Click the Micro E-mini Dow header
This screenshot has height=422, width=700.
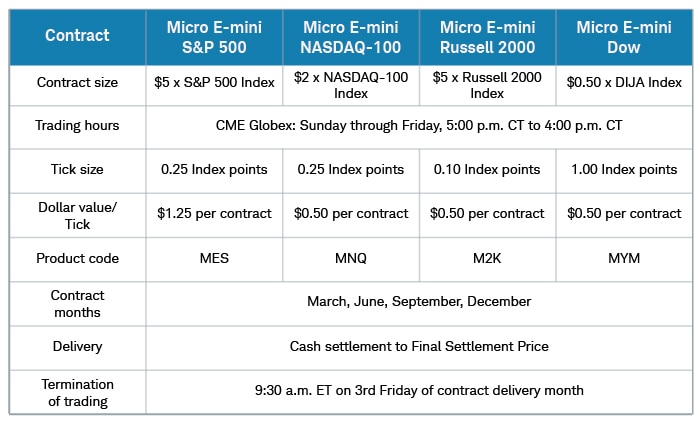(x=624, y=36)
